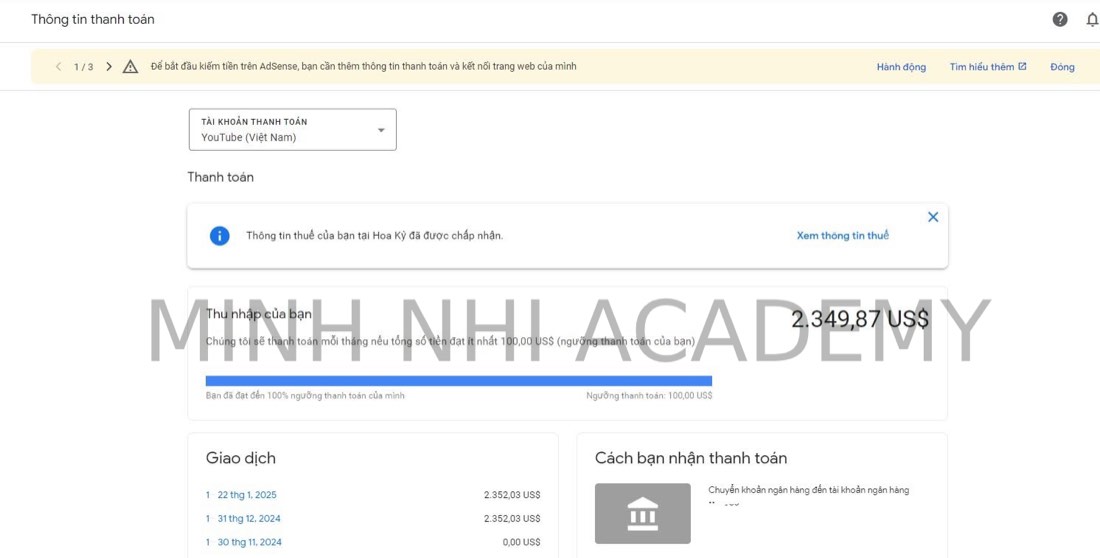The width and height of the screenshot is (1100, 558).
Task: Click the 2.349,87 US$ earnings amount
Action: pos(860,319)
